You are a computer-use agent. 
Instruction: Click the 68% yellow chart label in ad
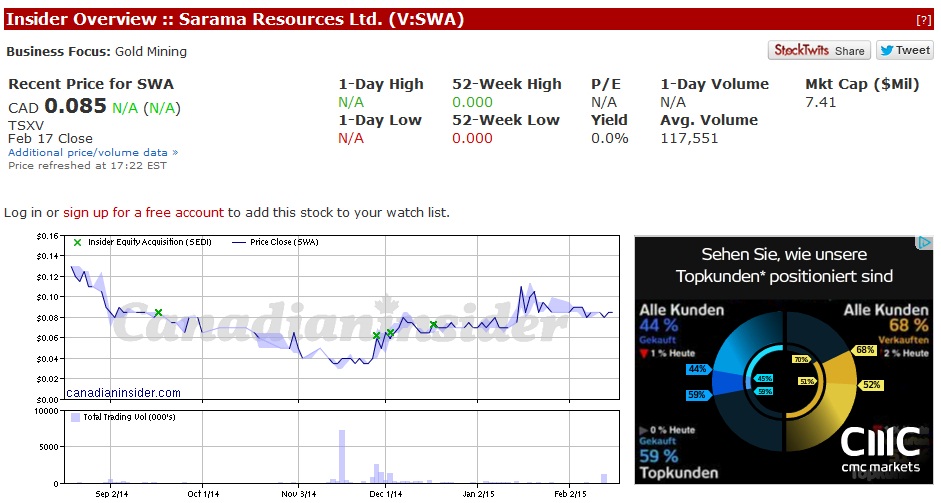point(865,350)
